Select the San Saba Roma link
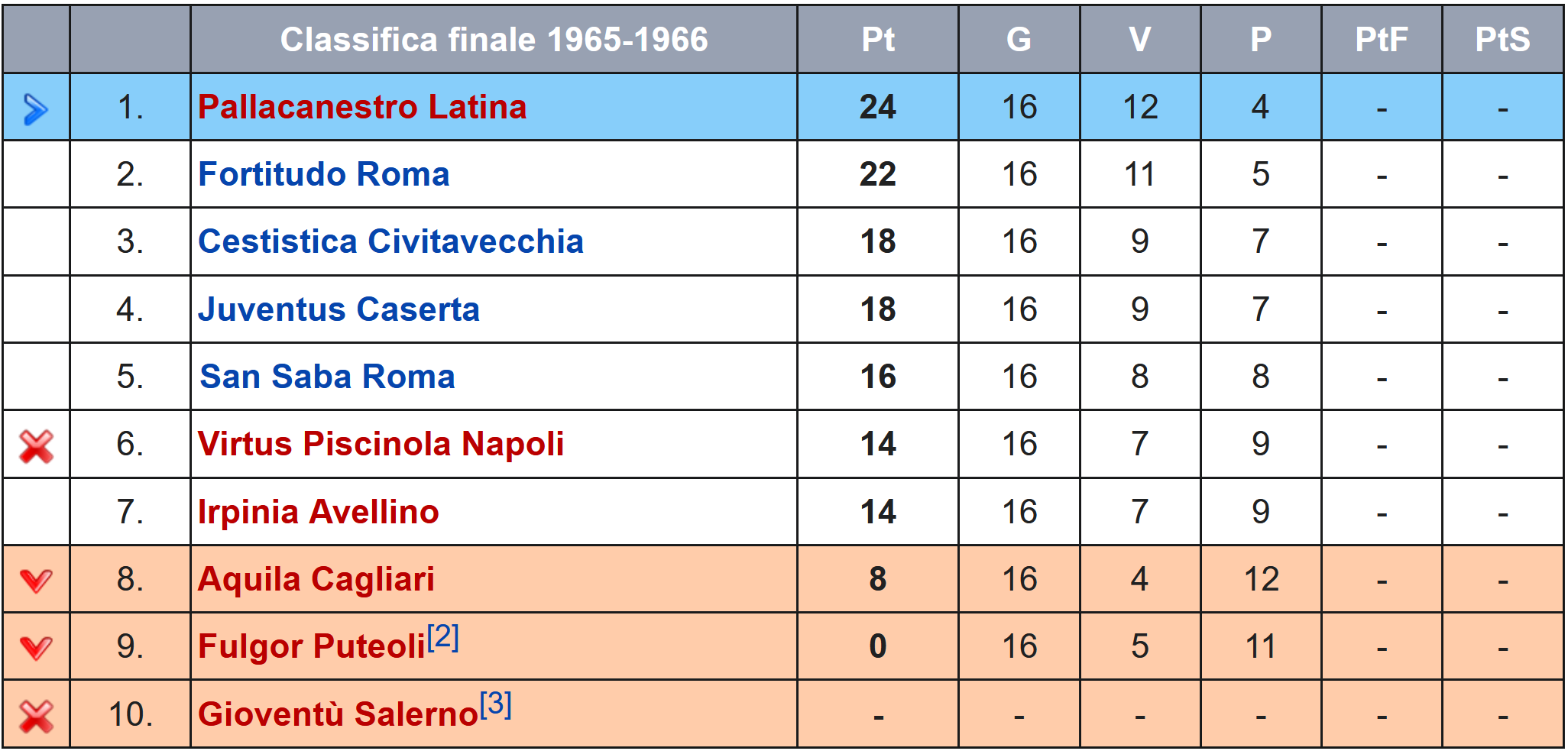 (327, 377)
